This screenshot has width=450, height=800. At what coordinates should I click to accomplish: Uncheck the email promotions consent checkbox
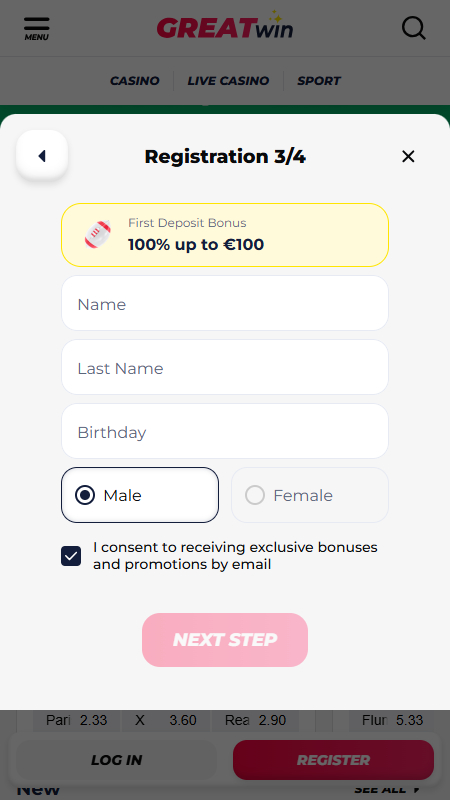pyautogui.click(x=71, y=556)
